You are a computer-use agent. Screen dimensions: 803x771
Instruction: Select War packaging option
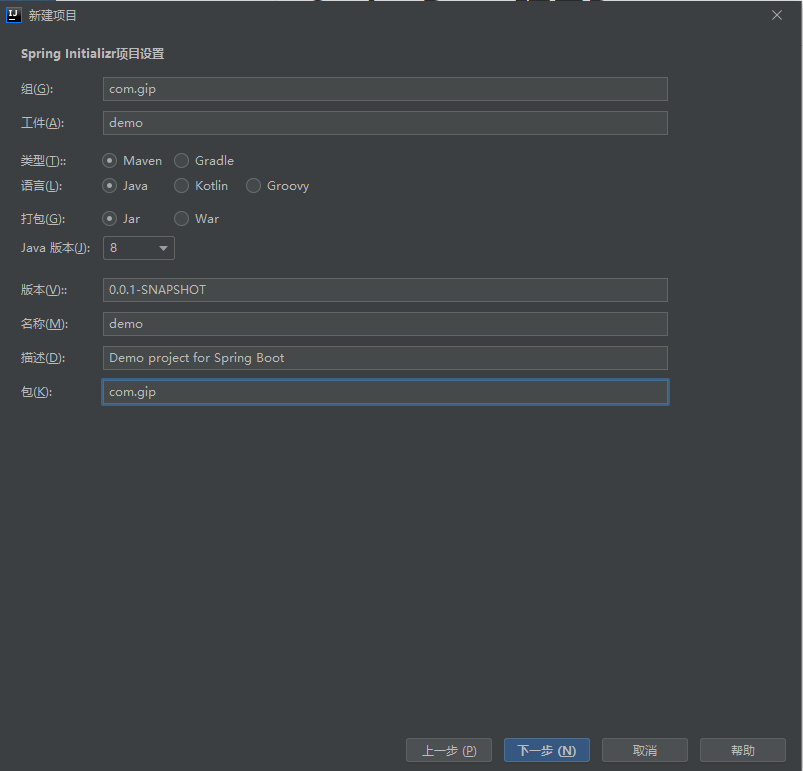point(182,218)
